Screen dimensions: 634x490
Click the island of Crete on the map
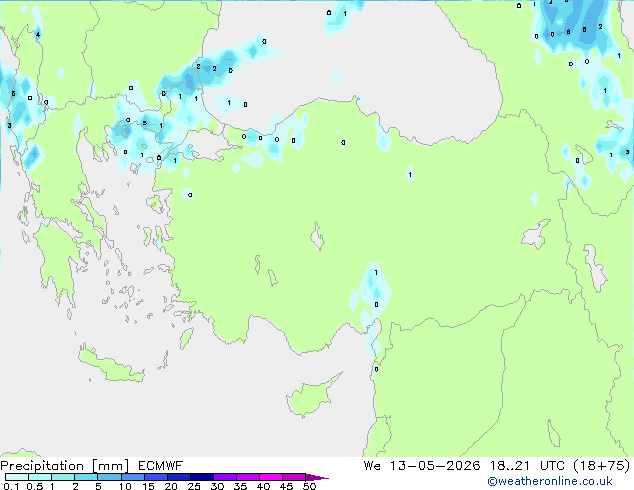[x=111, y=366]
